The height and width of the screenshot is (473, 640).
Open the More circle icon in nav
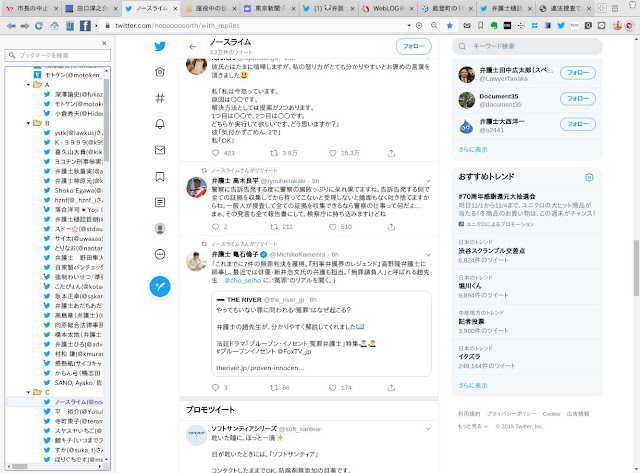[x=160, y=254]
